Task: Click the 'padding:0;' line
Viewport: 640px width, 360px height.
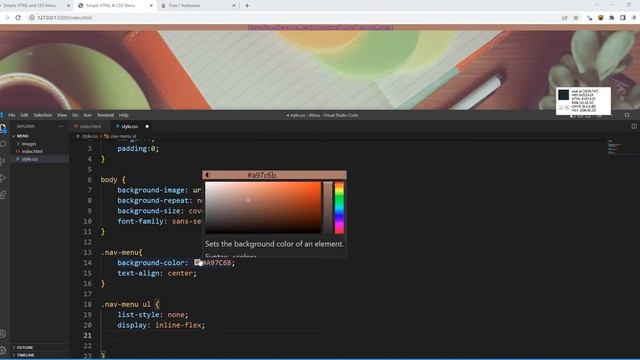Action: pos(138,149)
